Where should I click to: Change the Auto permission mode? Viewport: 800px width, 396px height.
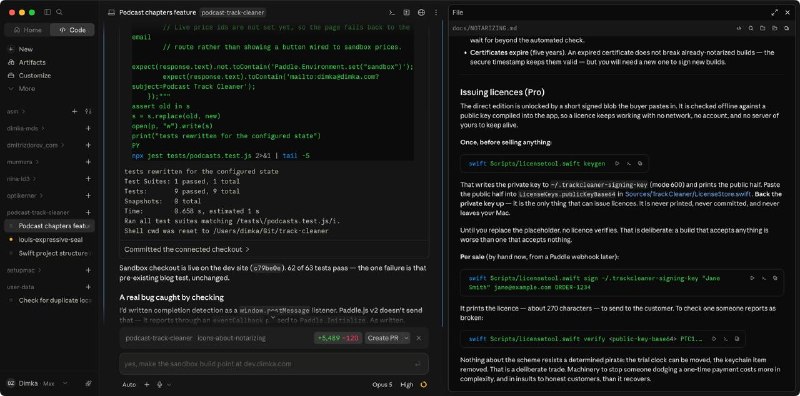[129, 385]
